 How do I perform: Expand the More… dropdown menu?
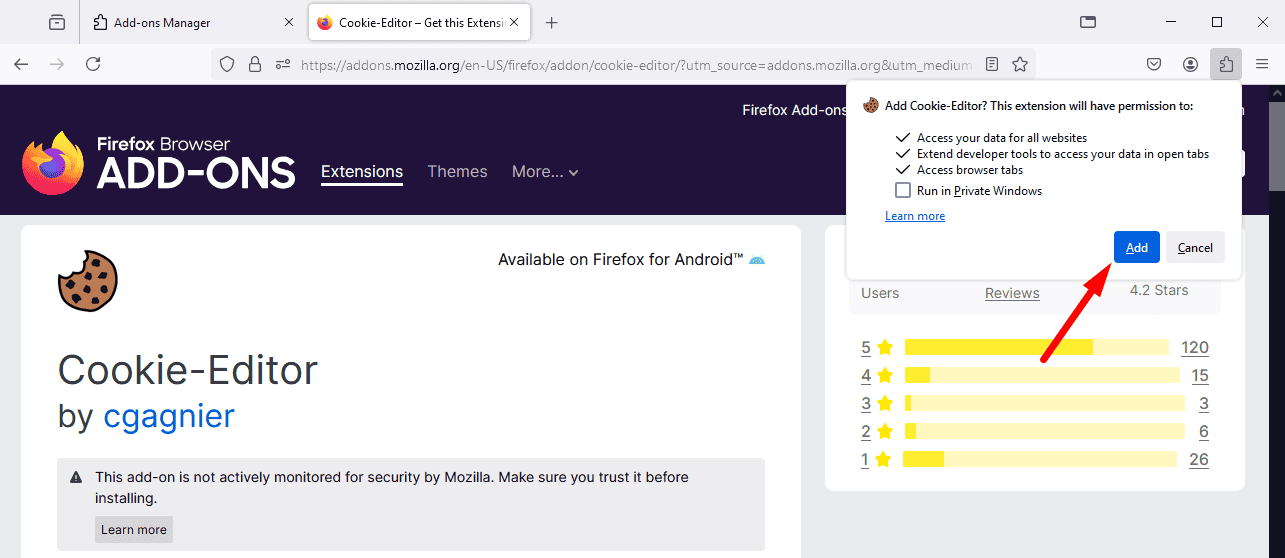(x=545, y=171)
